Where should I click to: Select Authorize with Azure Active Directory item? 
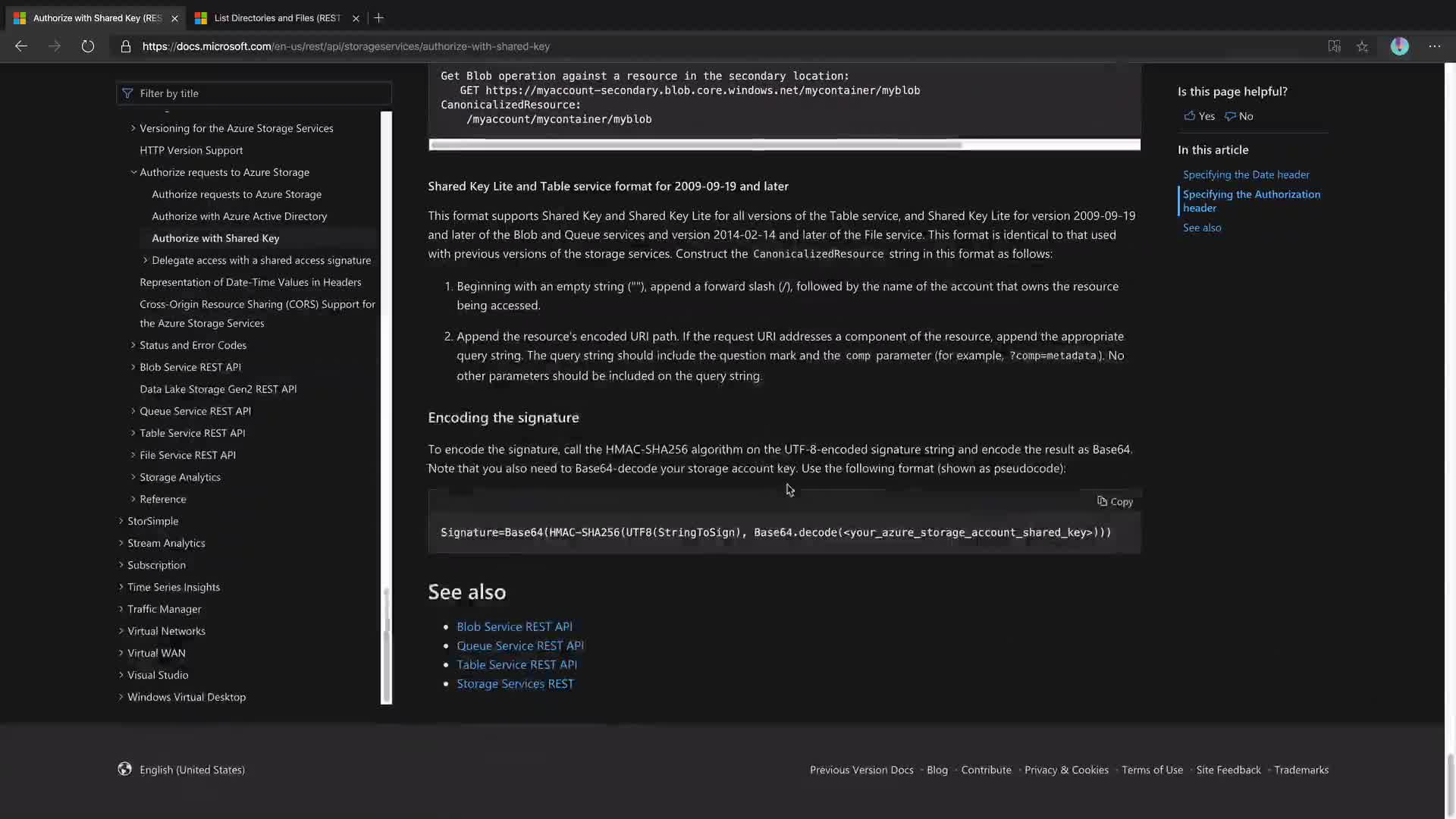[239, 216]
